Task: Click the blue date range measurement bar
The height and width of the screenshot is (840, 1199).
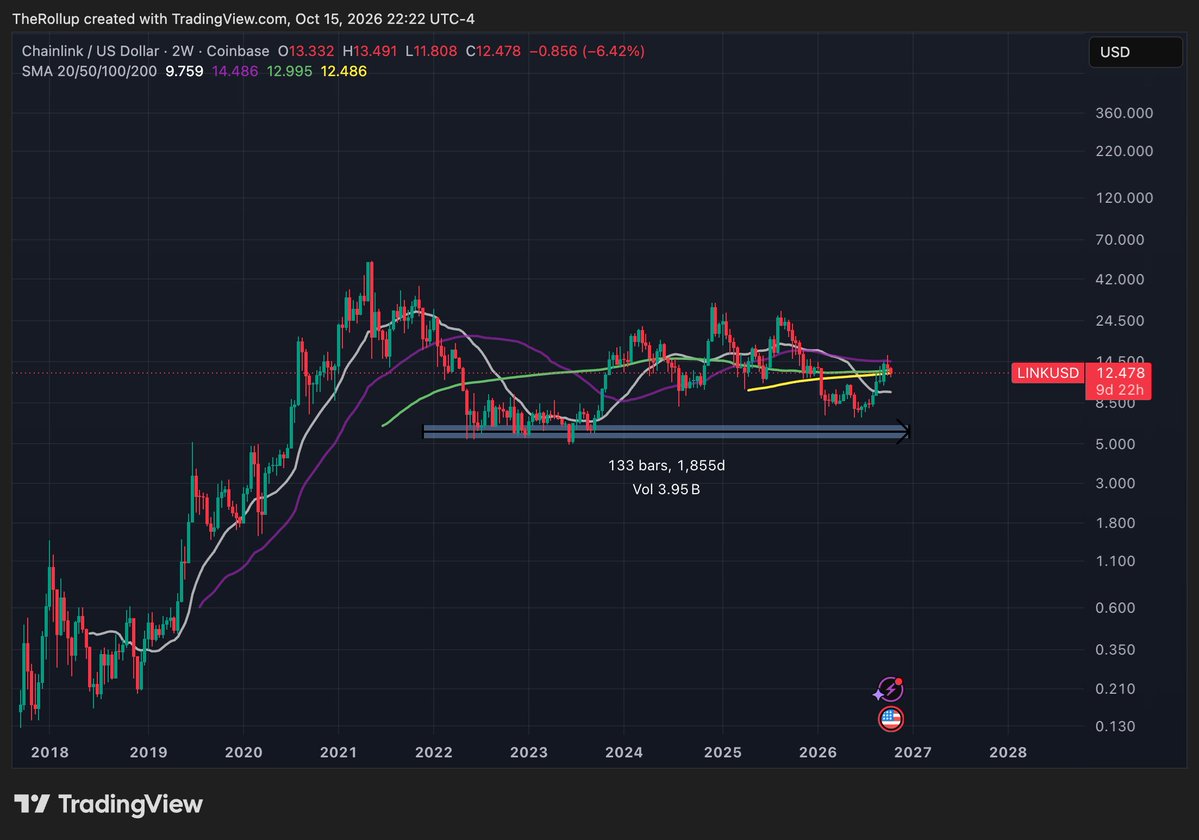Action: click(666, 432)
